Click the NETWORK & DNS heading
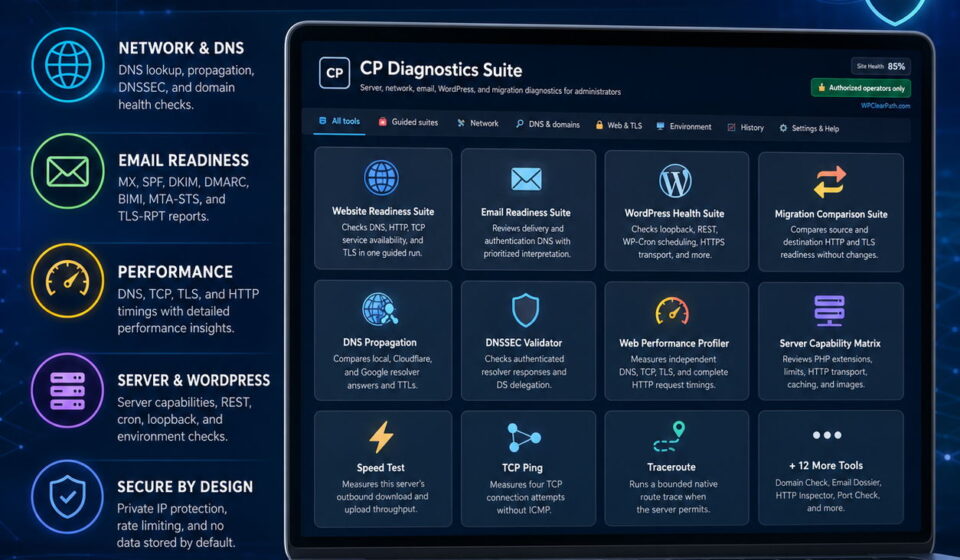Image resolution: width=960 pixels, height=560 pixels. coord(181,48)
